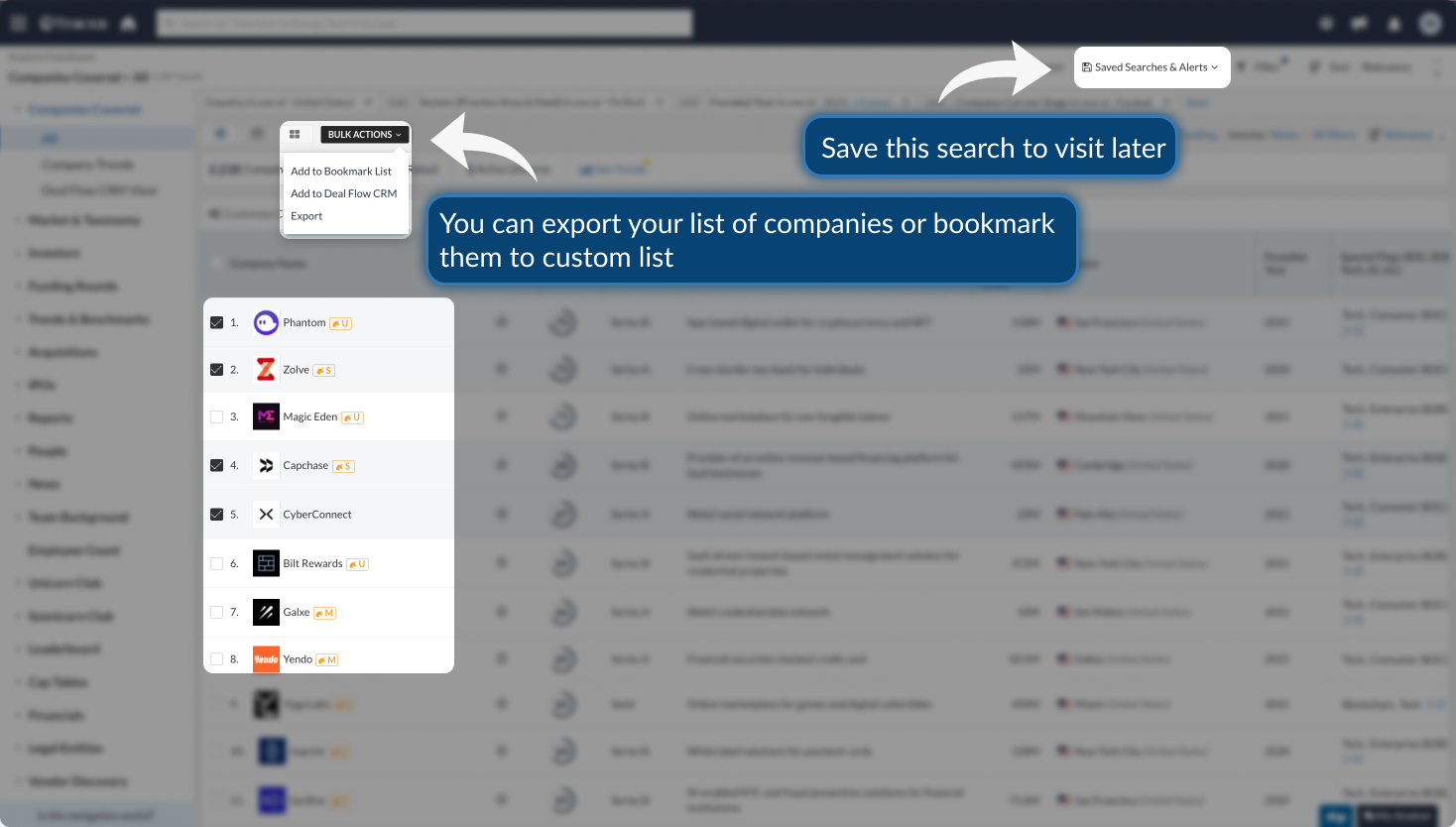Image resolution: width=1456 pixels, height=827 pixels.
Task: Click the Bilt Rewards logo icon
Action: [x=266, y=563]
